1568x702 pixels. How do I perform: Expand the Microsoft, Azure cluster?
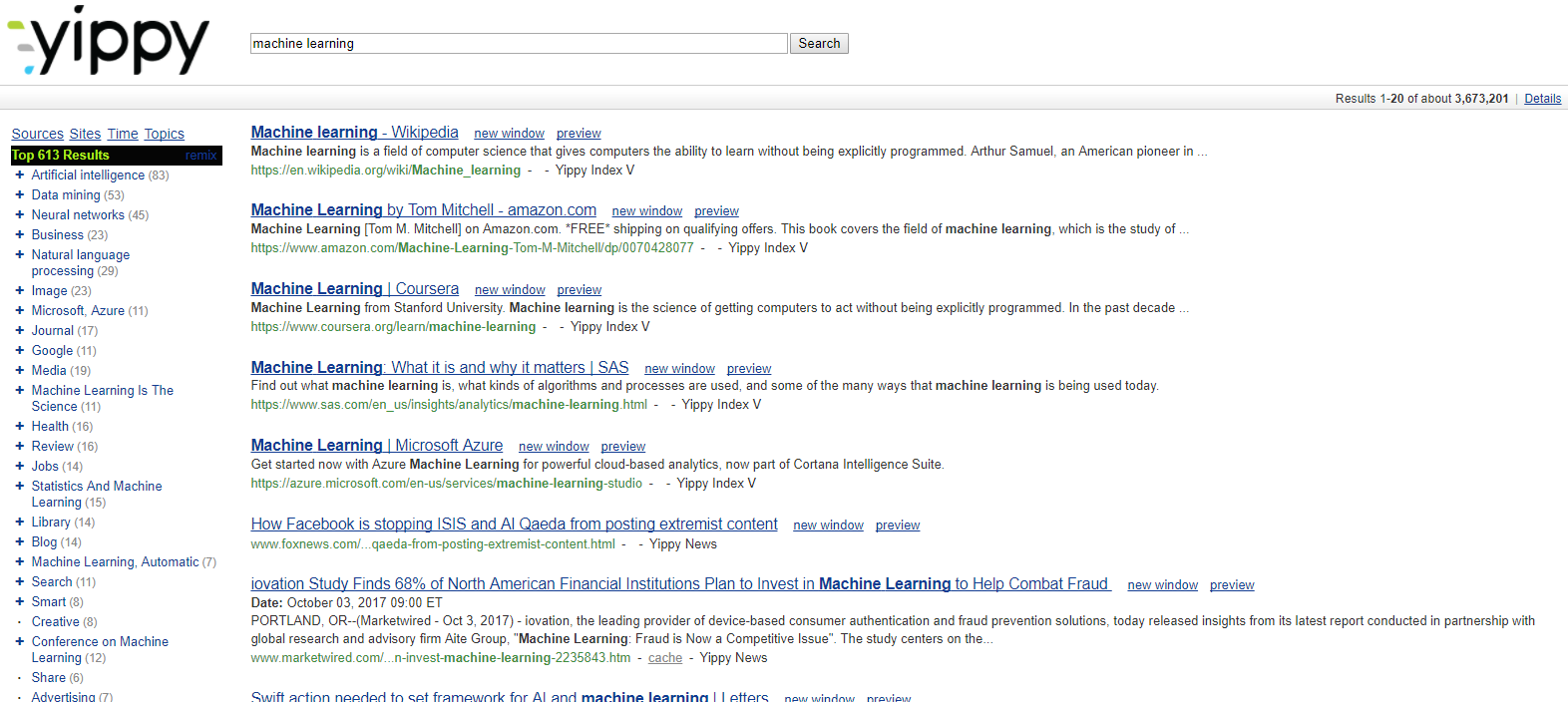point(19,310)
